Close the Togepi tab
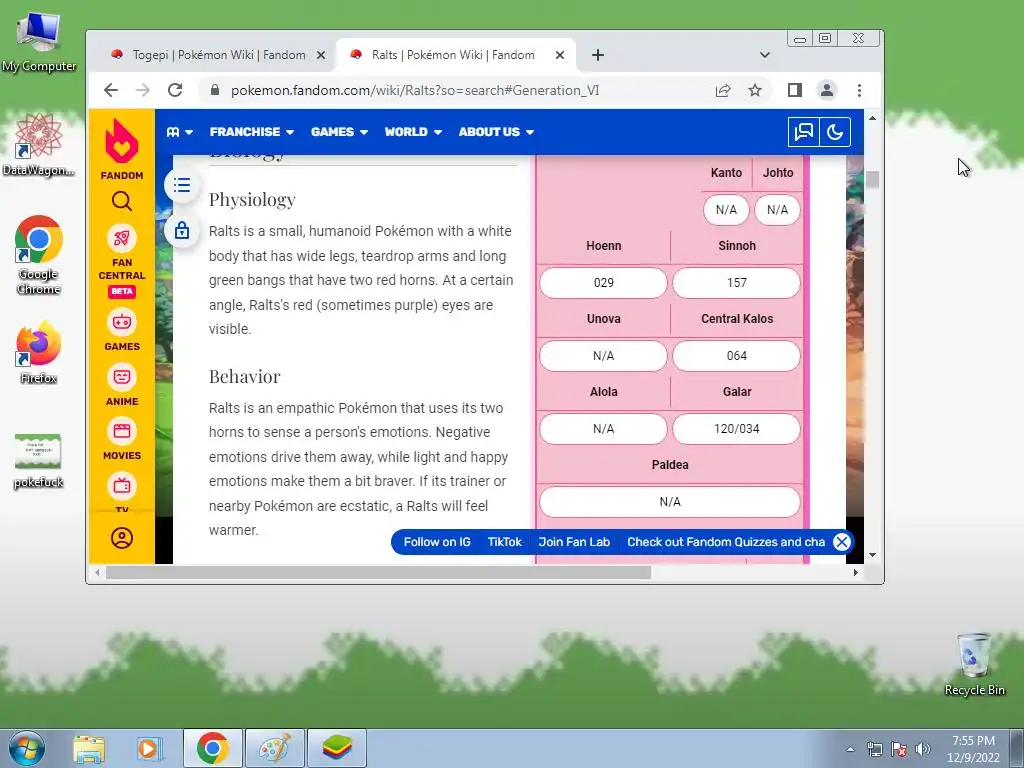 (x=321, y=56)
